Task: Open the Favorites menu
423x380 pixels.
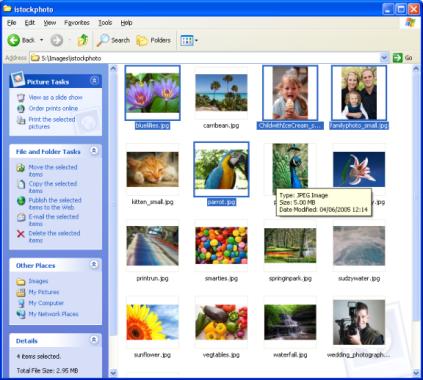Action: pyautogui.click(x=77, y=23)
